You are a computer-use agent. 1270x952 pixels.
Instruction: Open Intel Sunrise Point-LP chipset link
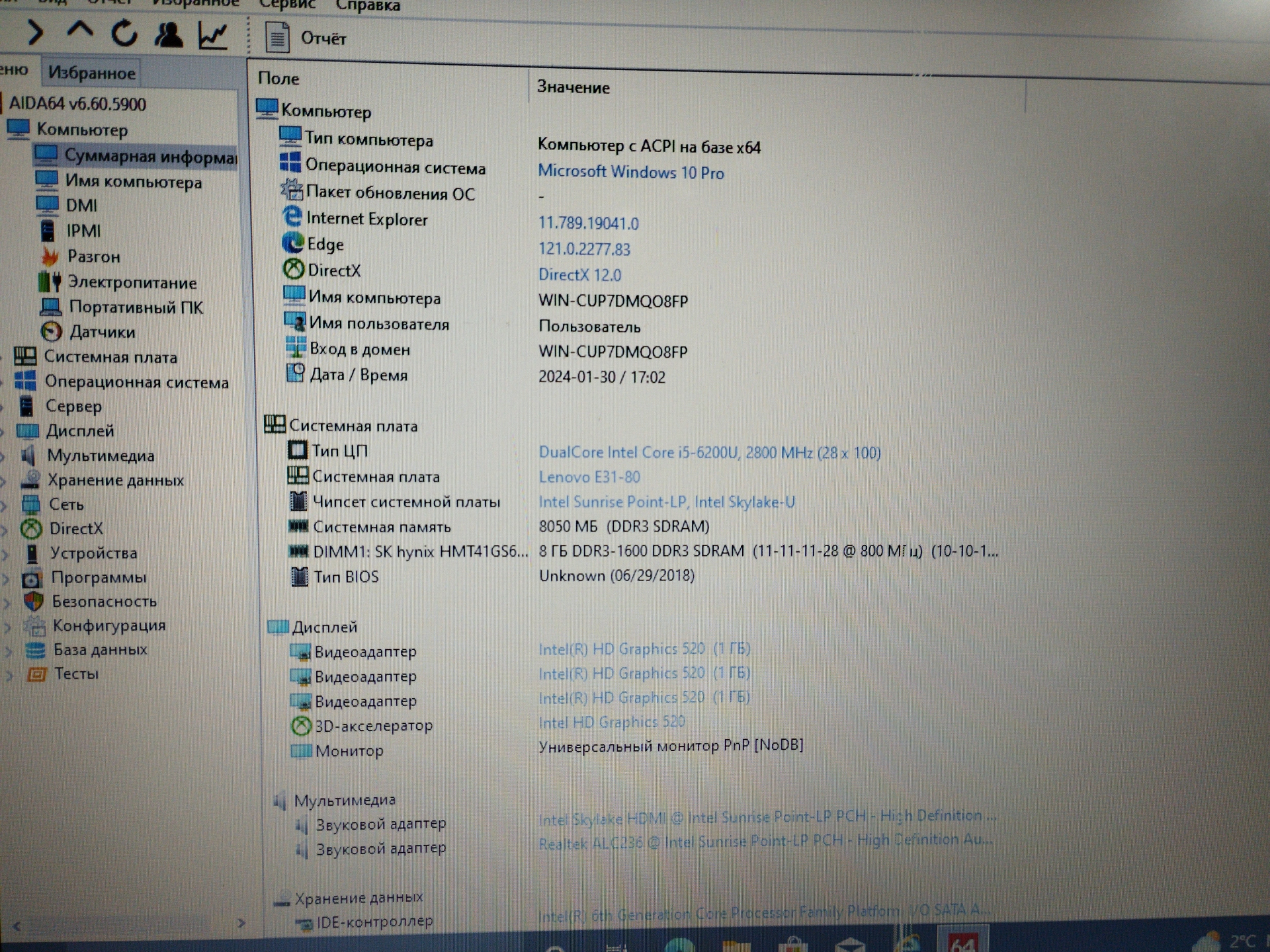click(667, 502)
